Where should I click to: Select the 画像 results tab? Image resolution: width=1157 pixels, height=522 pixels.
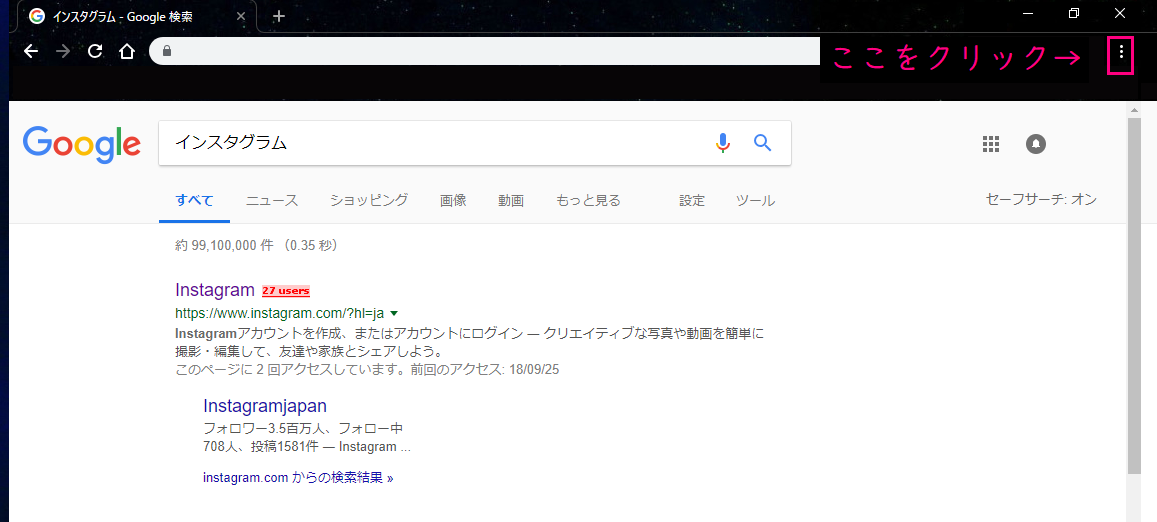coord(453,200)
